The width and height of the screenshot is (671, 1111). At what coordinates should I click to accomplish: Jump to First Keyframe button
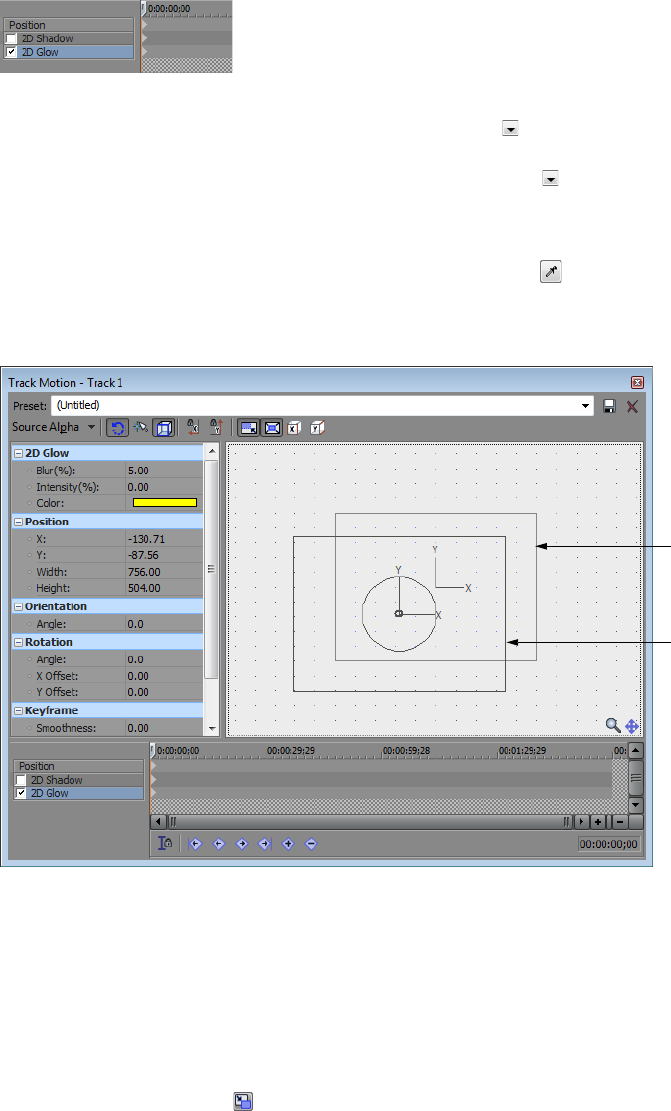coord(196,844)
